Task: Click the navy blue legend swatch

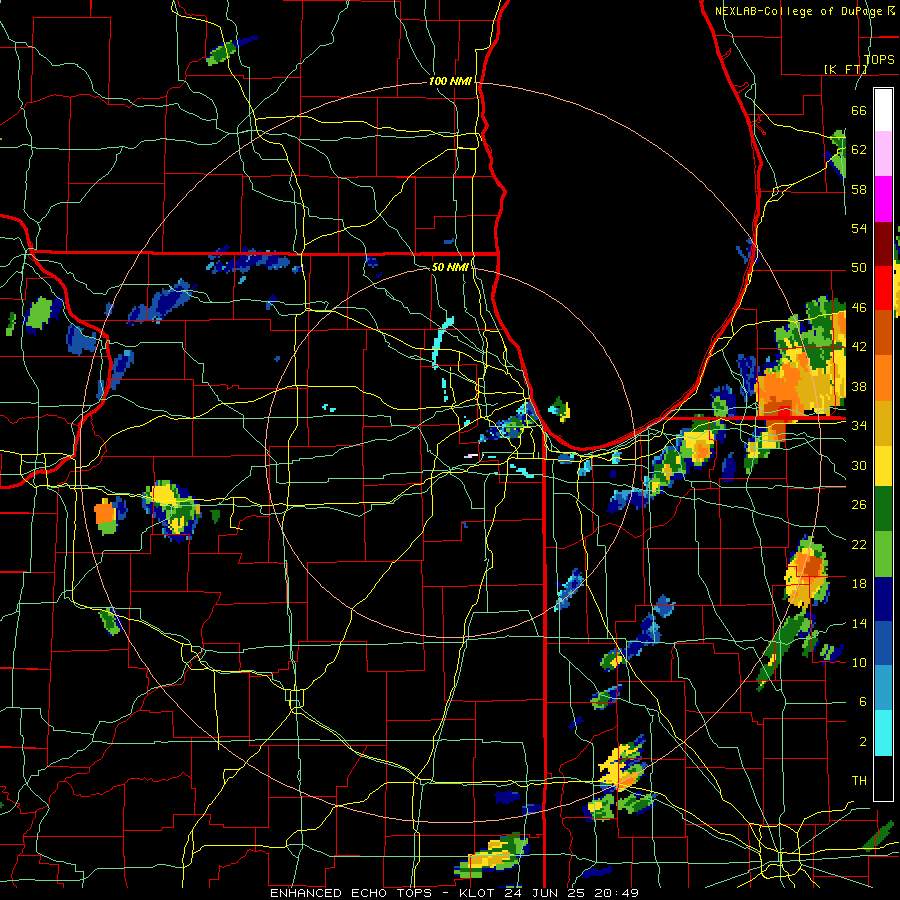Action: click(883, 599)
